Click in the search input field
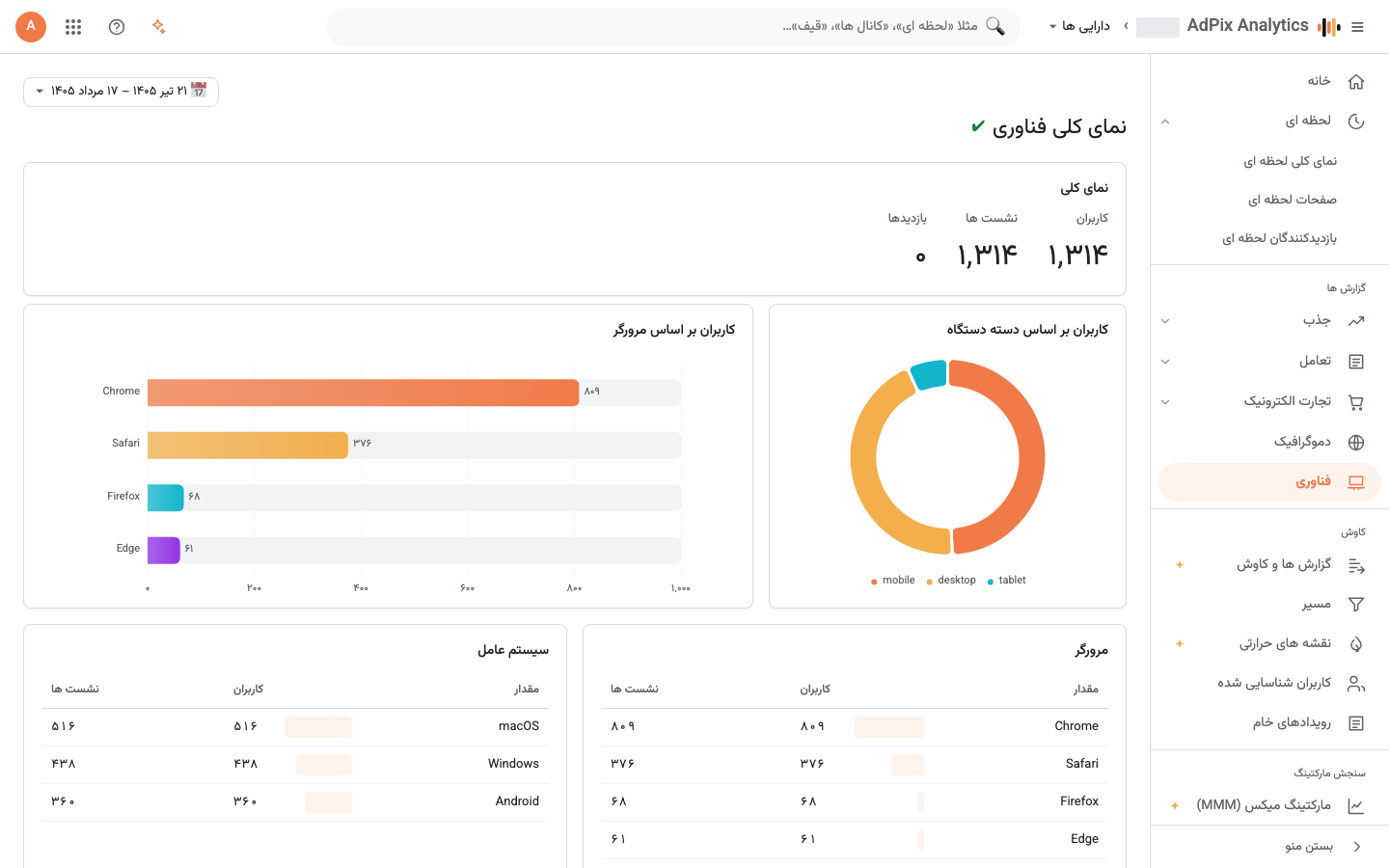Viewport: 1389px width, 868px height. click(x=673, y=27)
